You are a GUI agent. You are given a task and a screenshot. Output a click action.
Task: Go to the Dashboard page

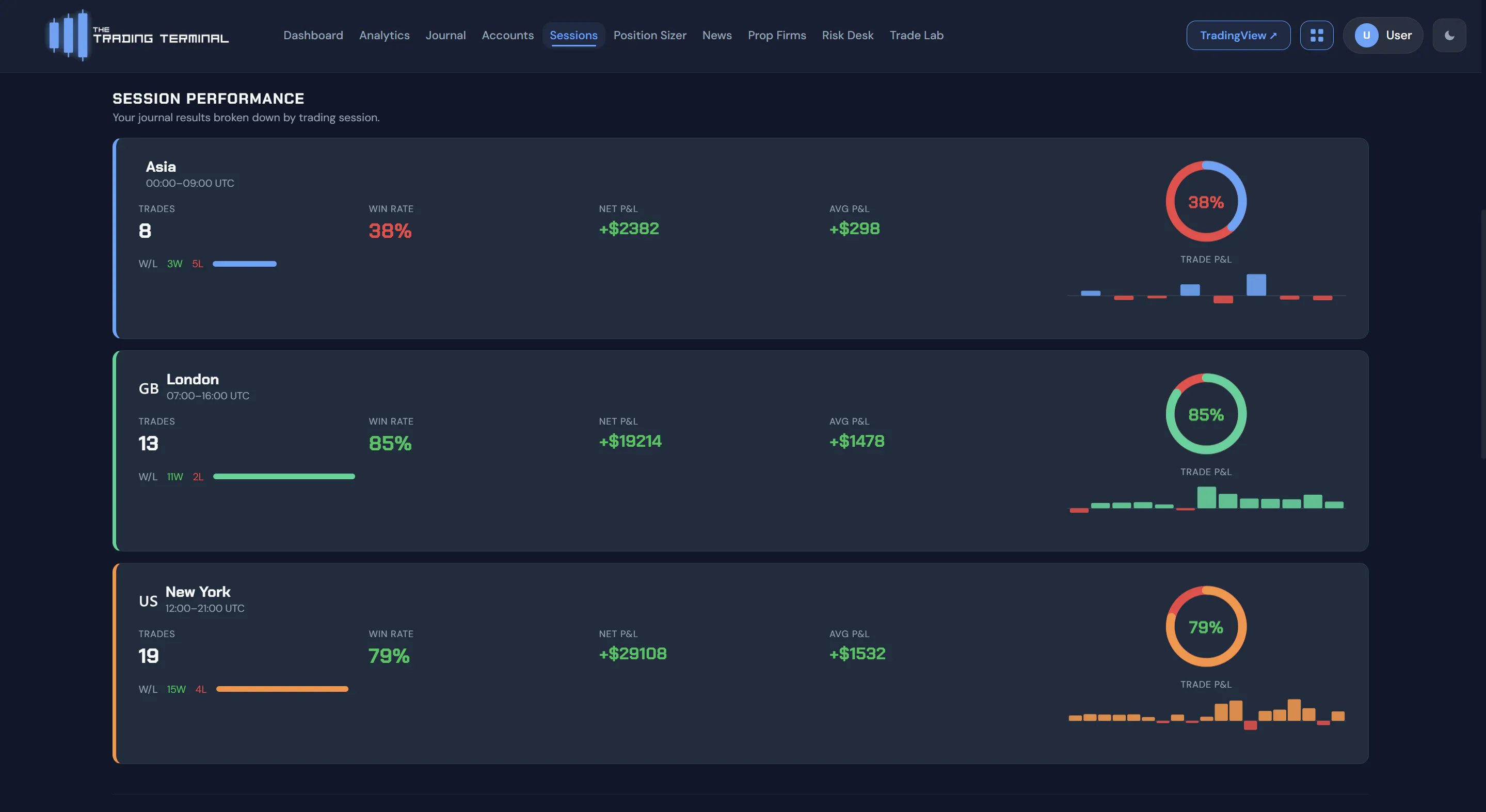(313, 35)
